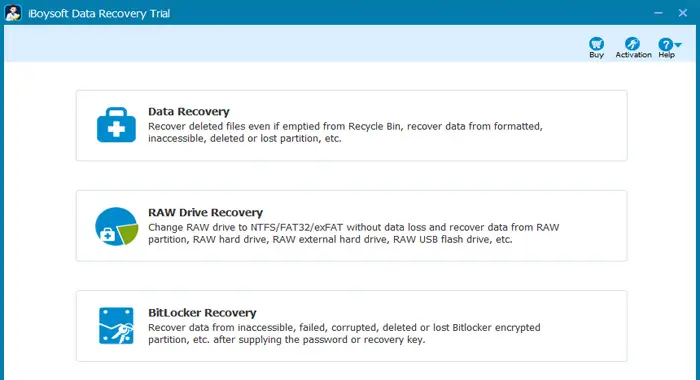700x380 pixels.
Task: Click the Activation text label
Action: point(633,55)
